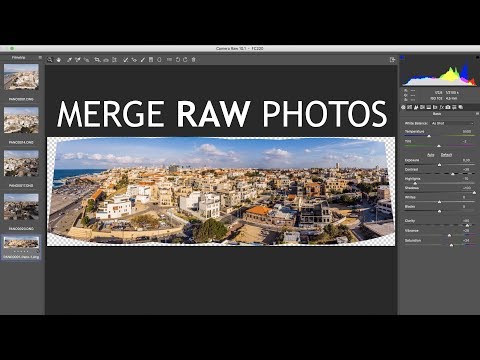
Task: Open the Filmstrip panel menu
Action: point(40,58)
